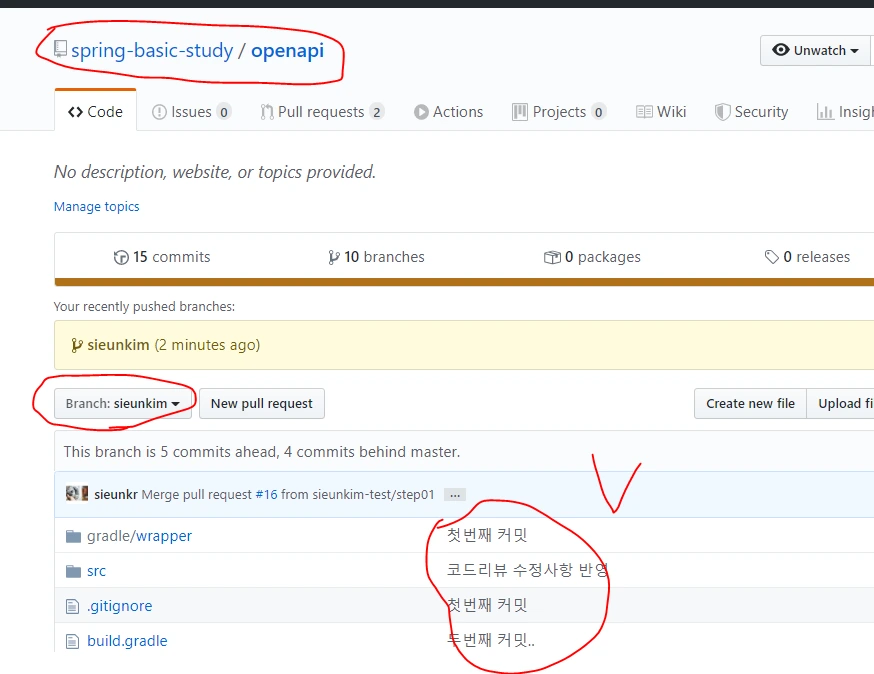Click the Manage topics link
Viewport: 874px width, 674px height.
pos(96,207)
